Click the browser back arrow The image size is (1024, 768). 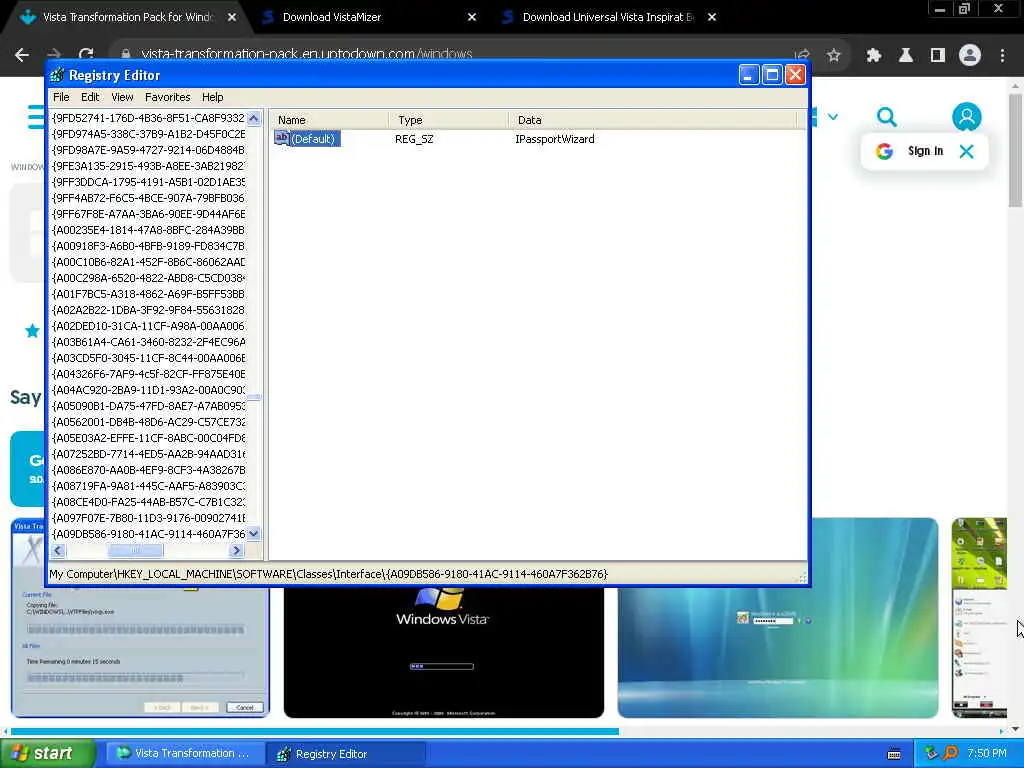tap(22, 55)
